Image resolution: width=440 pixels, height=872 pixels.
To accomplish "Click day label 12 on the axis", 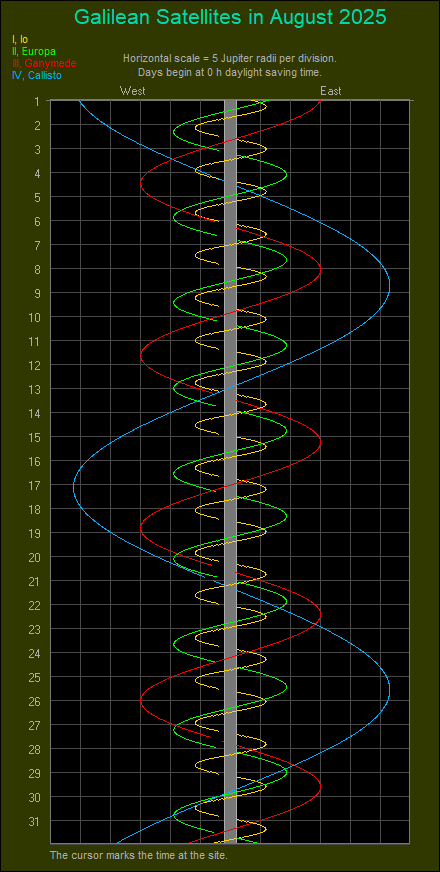I will point(34,365).
